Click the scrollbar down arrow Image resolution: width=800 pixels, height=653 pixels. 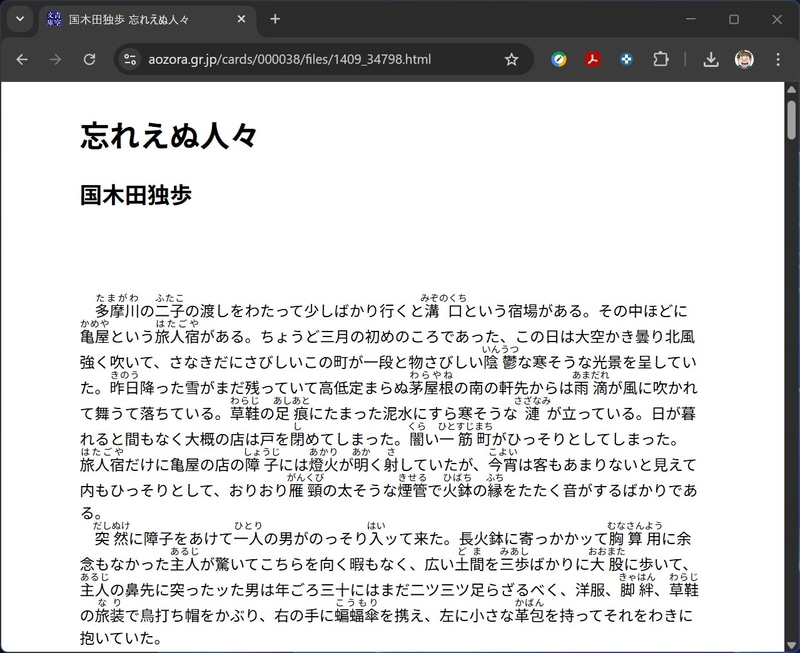pos(791,645)
